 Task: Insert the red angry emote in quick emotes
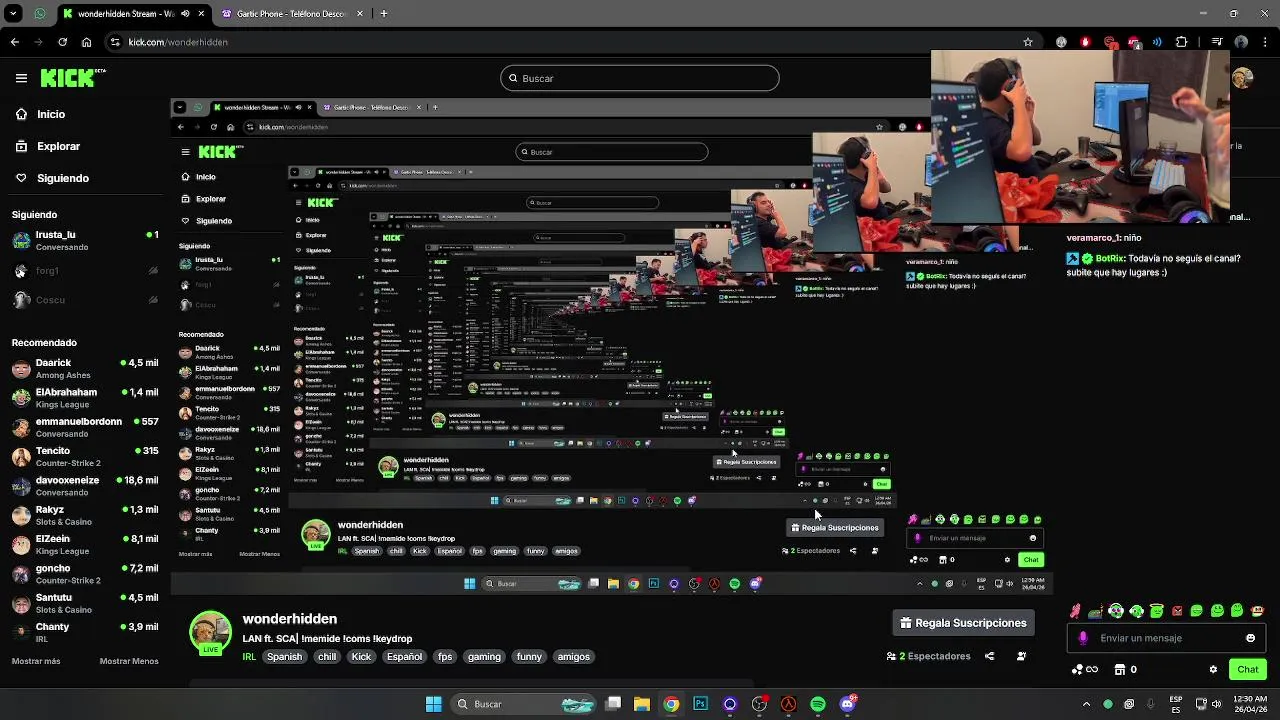[x=1177, y=611]
